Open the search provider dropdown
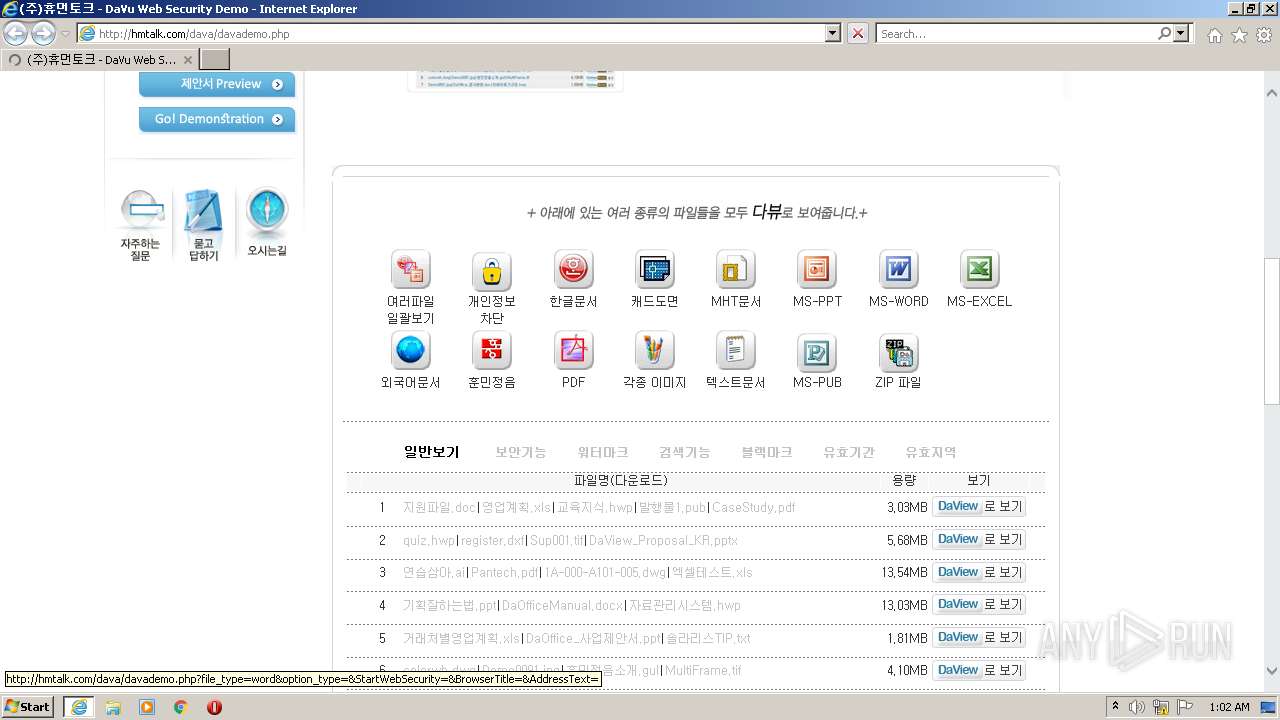1280x720 pixels. (1183, 33)
